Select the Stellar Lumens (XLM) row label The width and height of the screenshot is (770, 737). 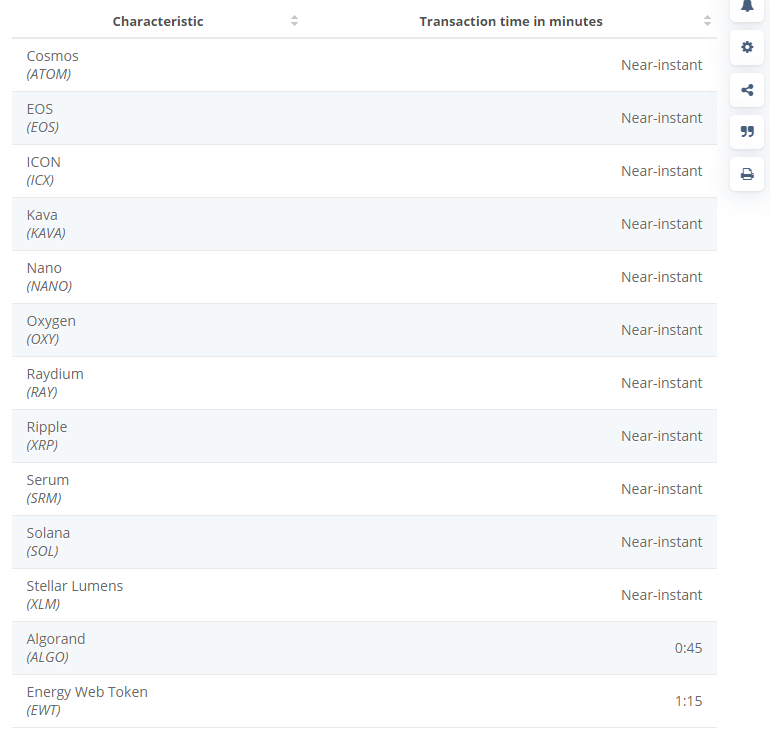point(75,595)
